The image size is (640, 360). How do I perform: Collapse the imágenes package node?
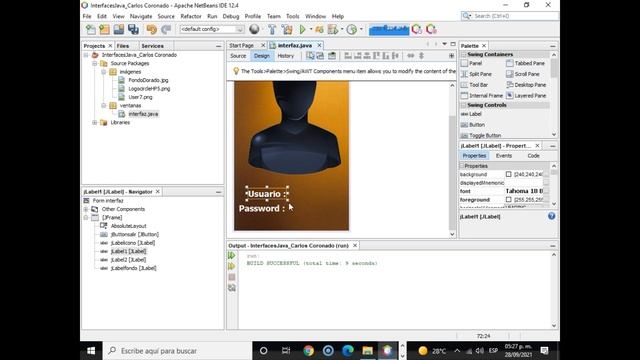click(104, 72)
